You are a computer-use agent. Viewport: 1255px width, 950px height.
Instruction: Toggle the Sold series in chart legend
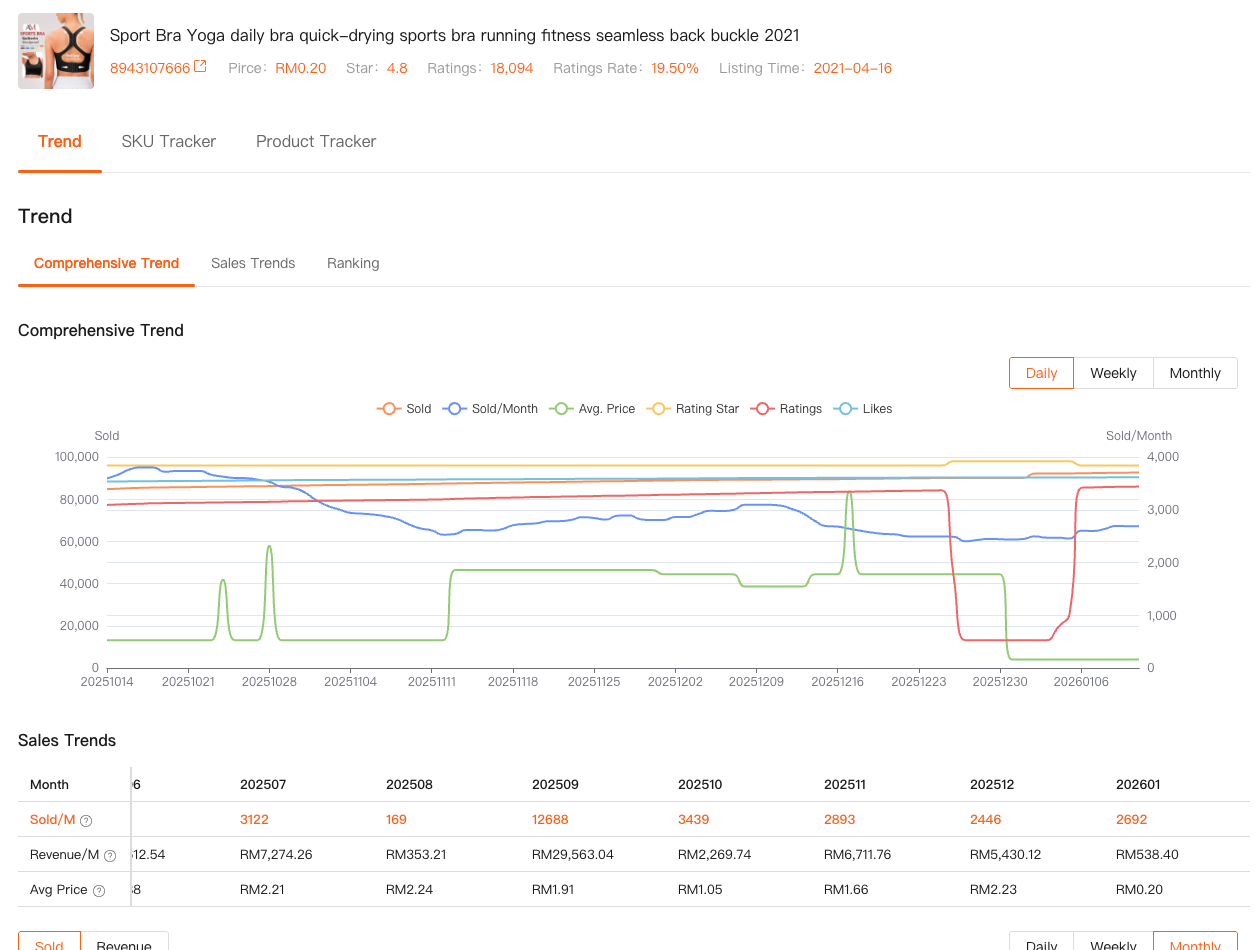click(404, 409)
